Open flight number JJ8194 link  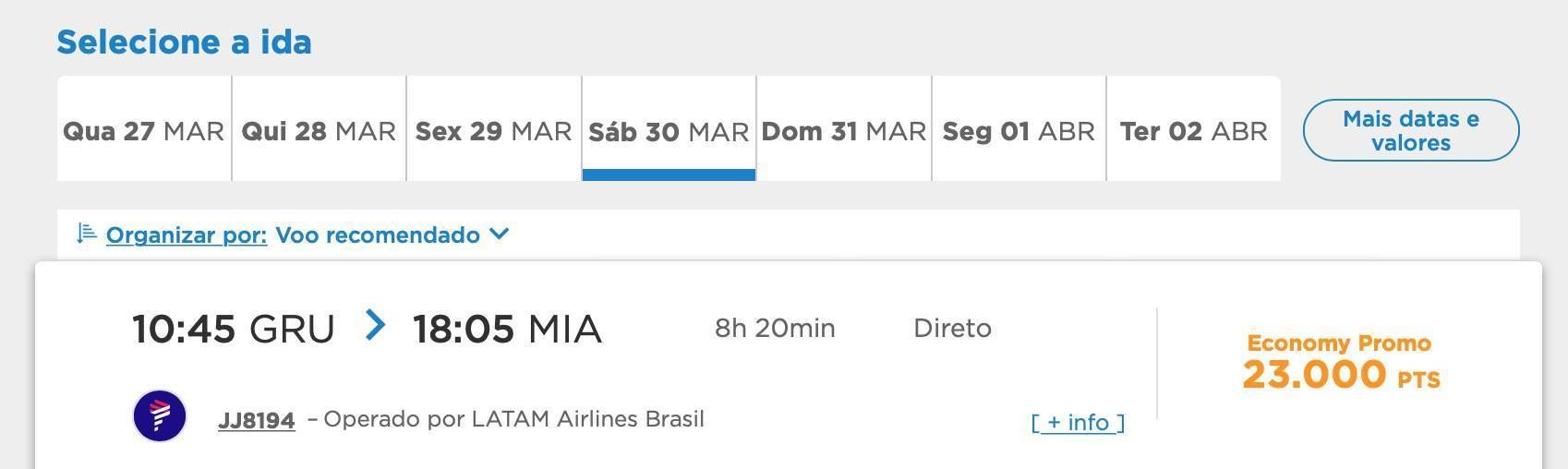257,420
